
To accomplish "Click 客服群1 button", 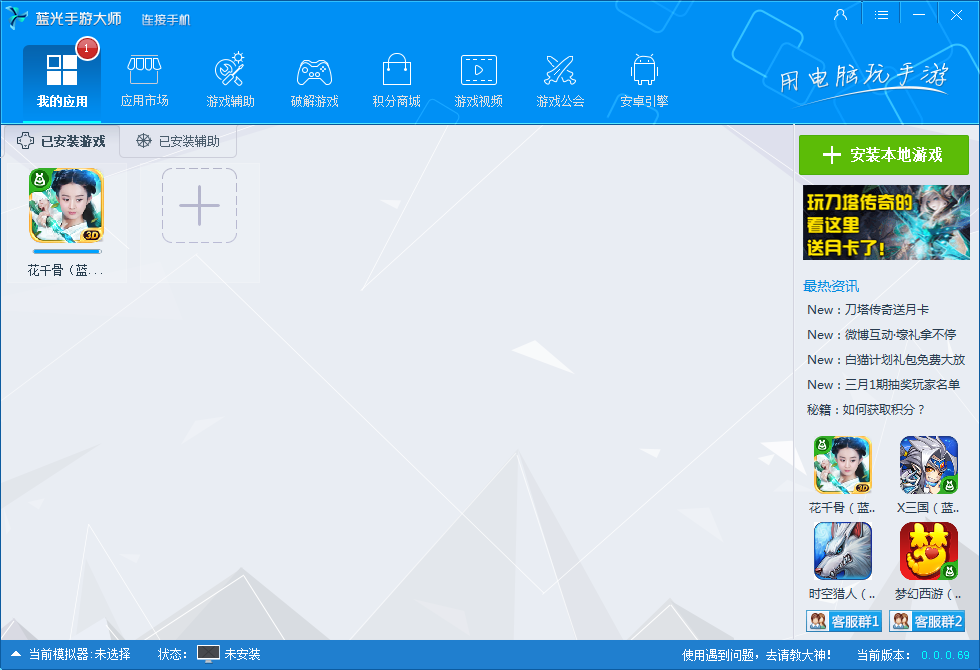I will 843,622.
